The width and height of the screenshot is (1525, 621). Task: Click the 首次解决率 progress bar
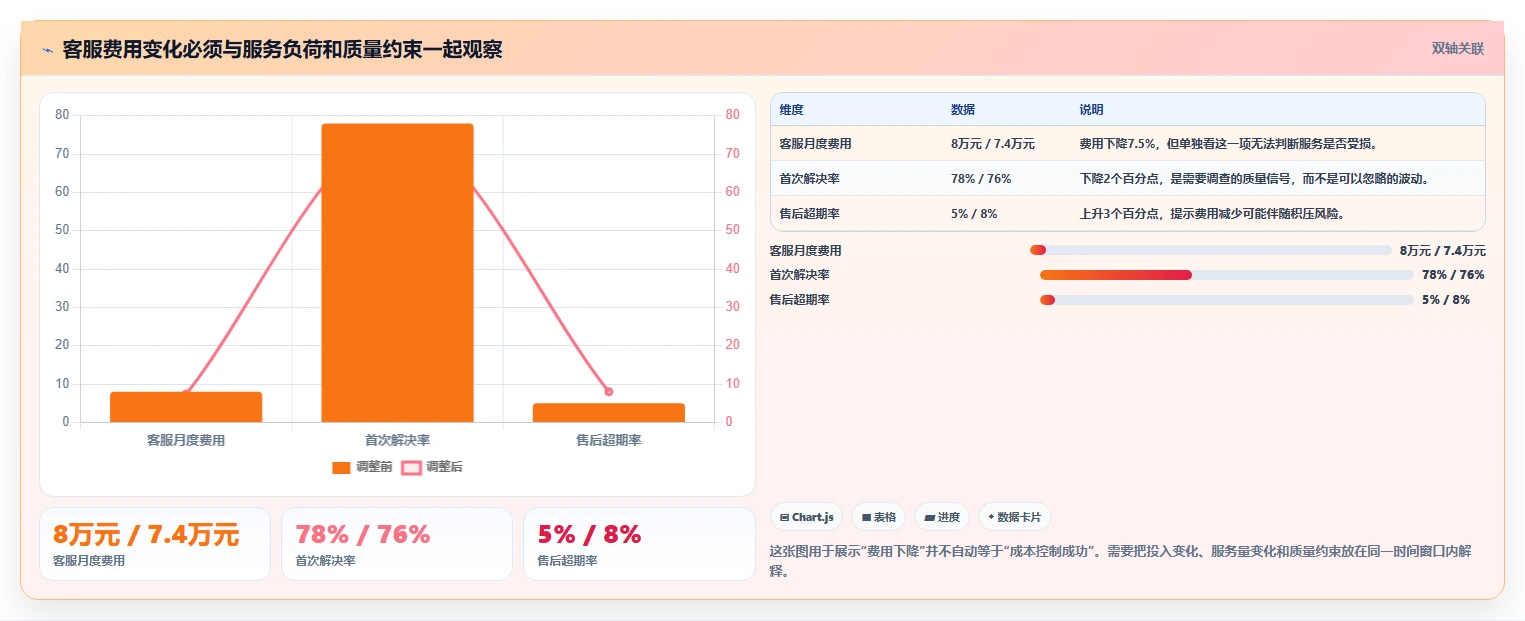[x=1227, y=275]
